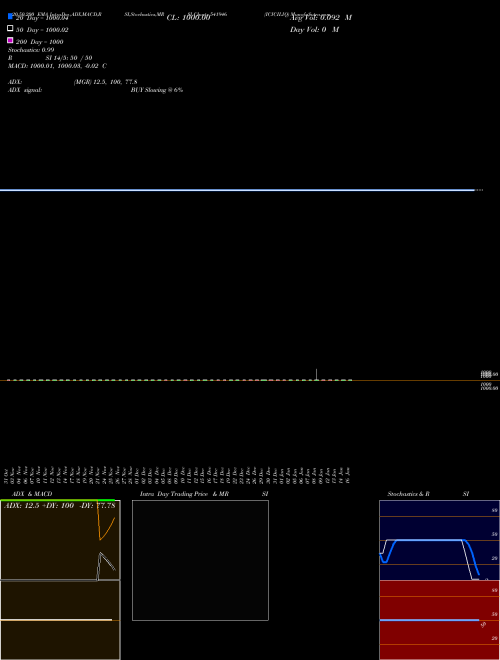Click the 'MACD: 1000.01, 1000.03, -0.02 C' line
This screenshot has height=660, width=500.
57,66
